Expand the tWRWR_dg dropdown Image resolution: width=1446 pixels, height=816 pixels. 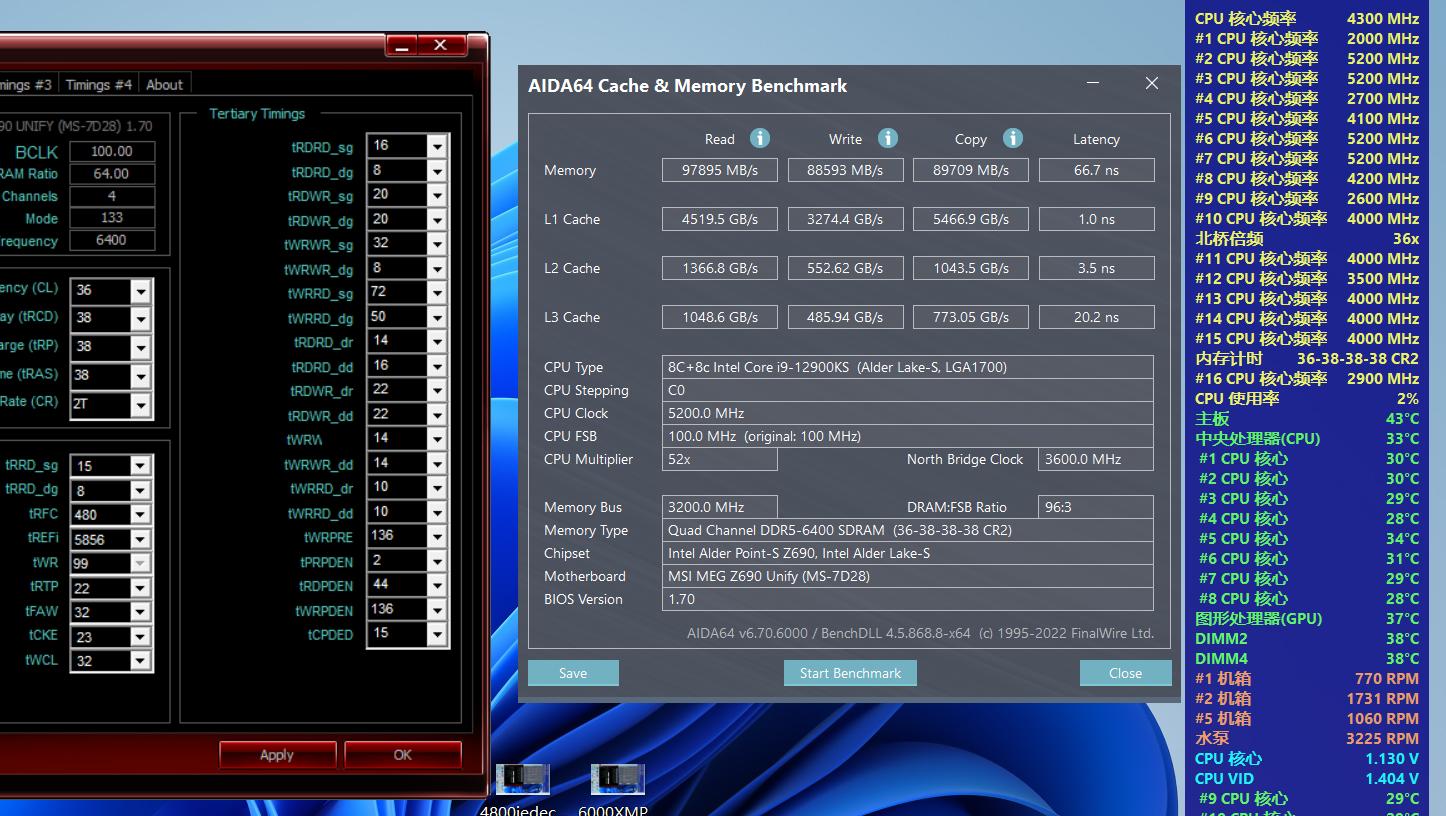[x=436, y=269]
